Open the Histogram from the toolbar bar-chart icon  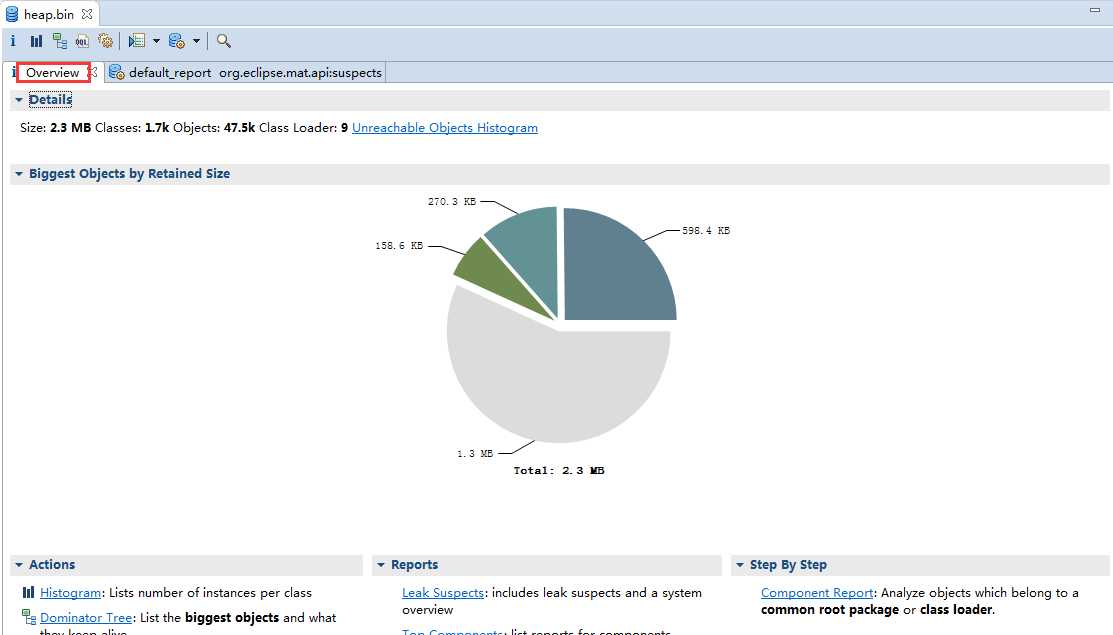point(36,41)
